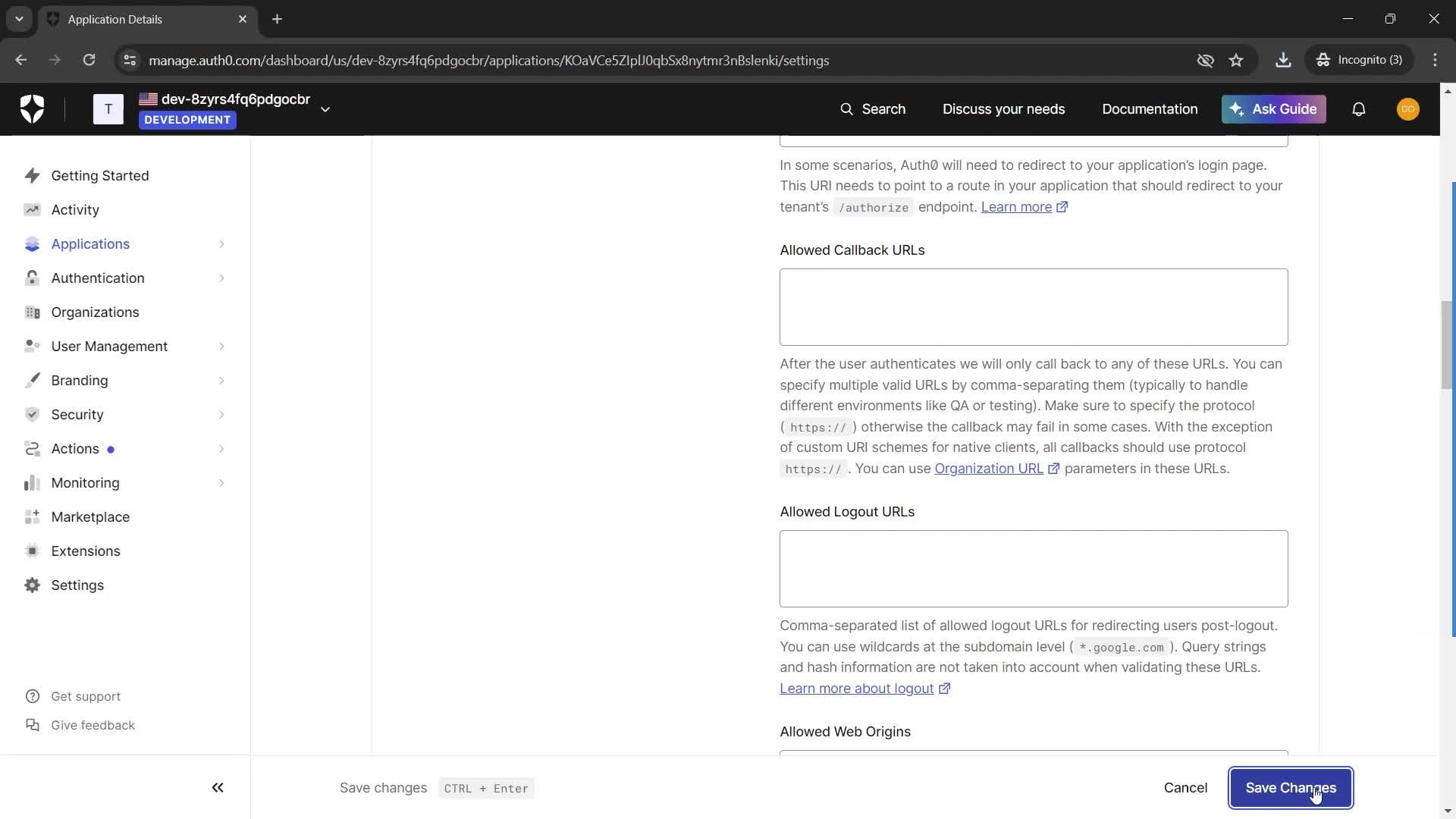
Task: Open the tenant avatar T tile
Action: tap(108, 109)
